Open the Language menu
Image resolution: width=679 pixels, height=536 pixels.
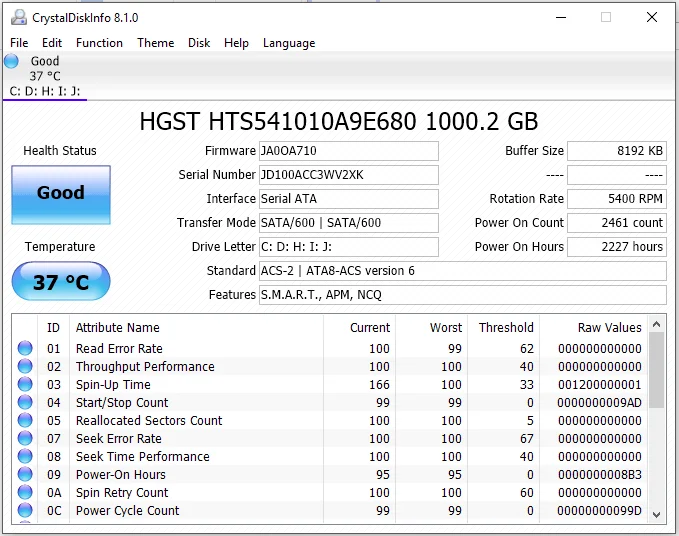point(289,43)
